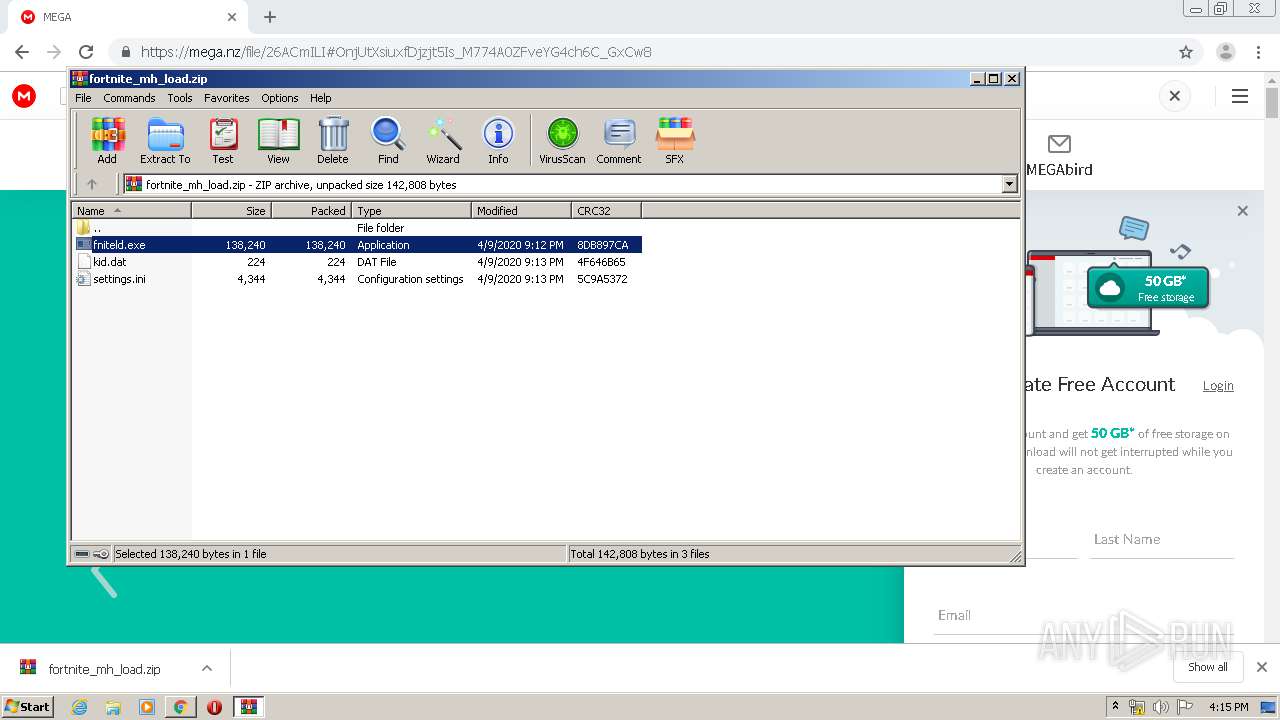Click Chrome back navigation arrow
The height and width of the screenshot is (720, 1280).
[22, 52]
